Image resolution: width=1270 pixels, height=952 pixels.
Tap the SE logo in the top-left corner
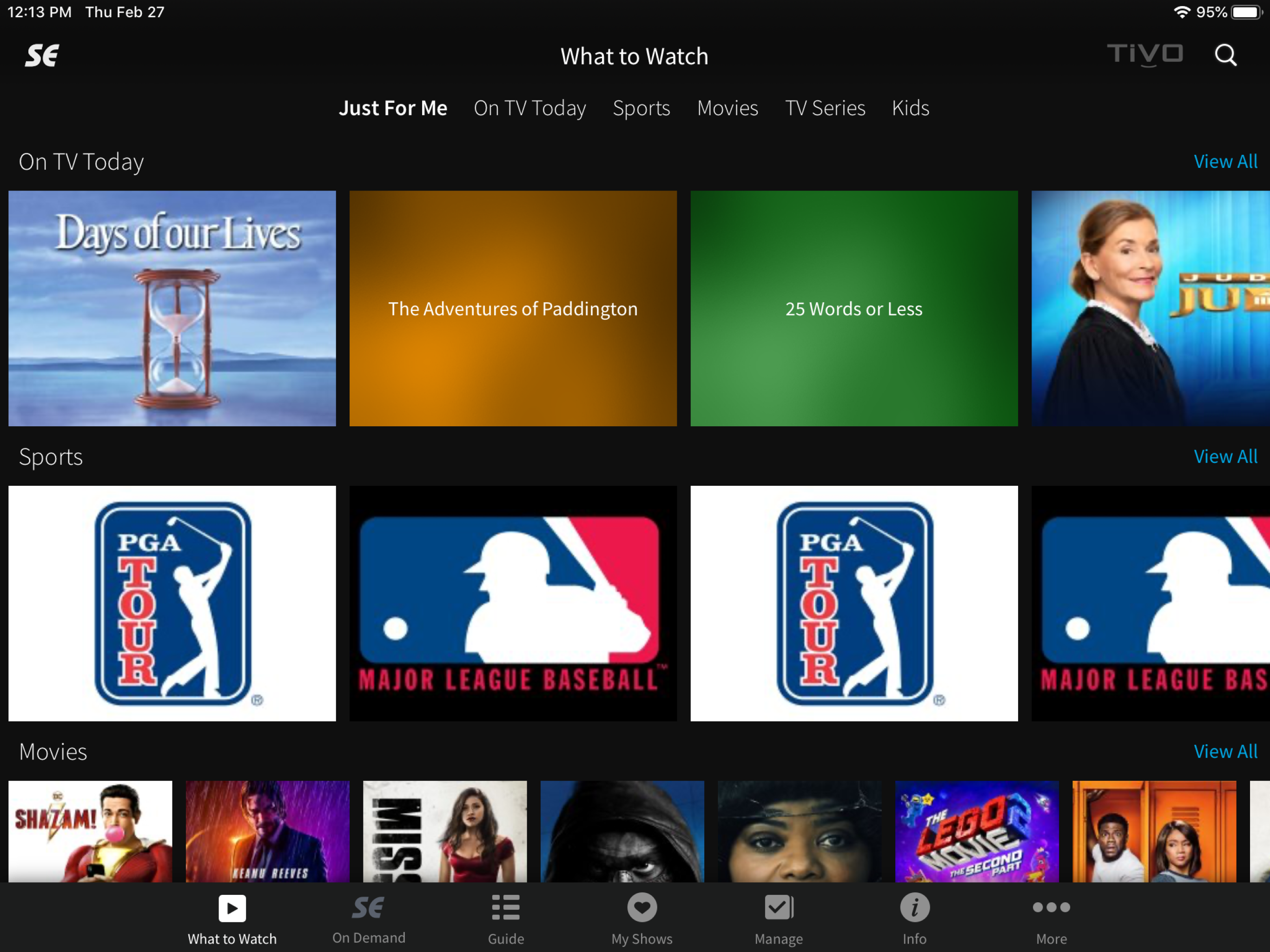[x=42, y=56]
